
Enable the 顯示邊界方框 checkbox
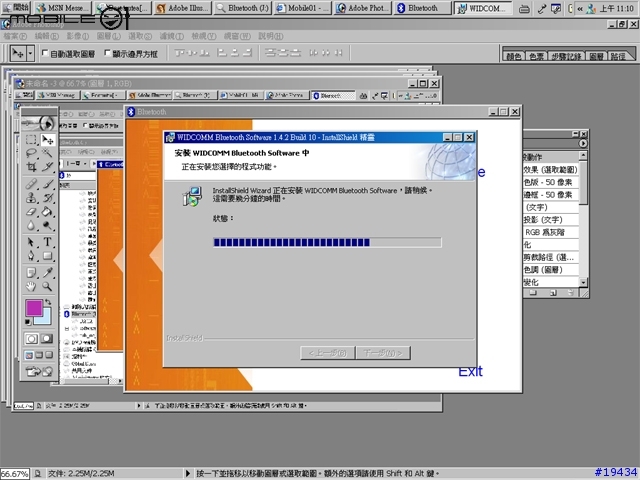point(107,53)
